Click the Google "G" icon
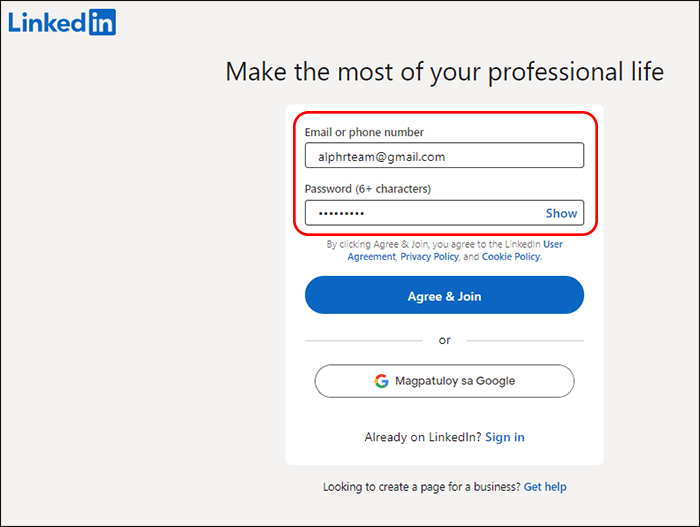The width and height of the screenshot is (700, 527). pos(381,381)
